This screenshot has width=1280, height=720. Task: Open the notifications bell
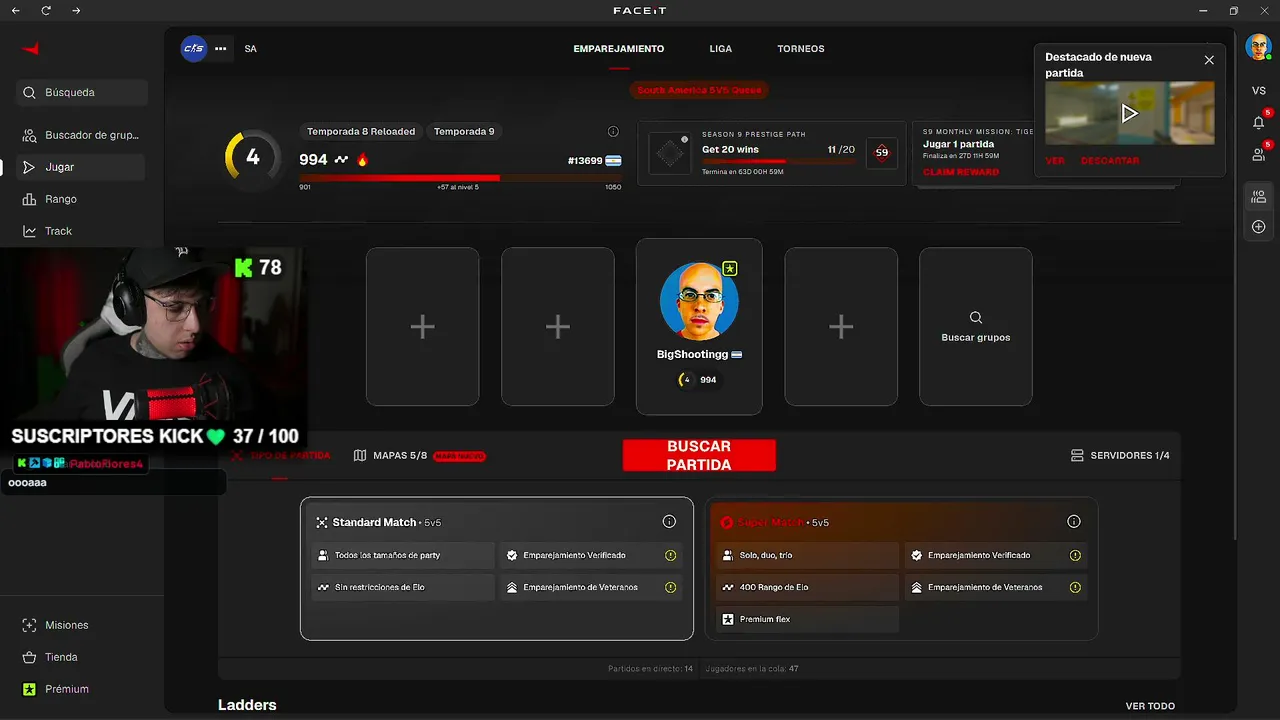tap(1259, 122)
